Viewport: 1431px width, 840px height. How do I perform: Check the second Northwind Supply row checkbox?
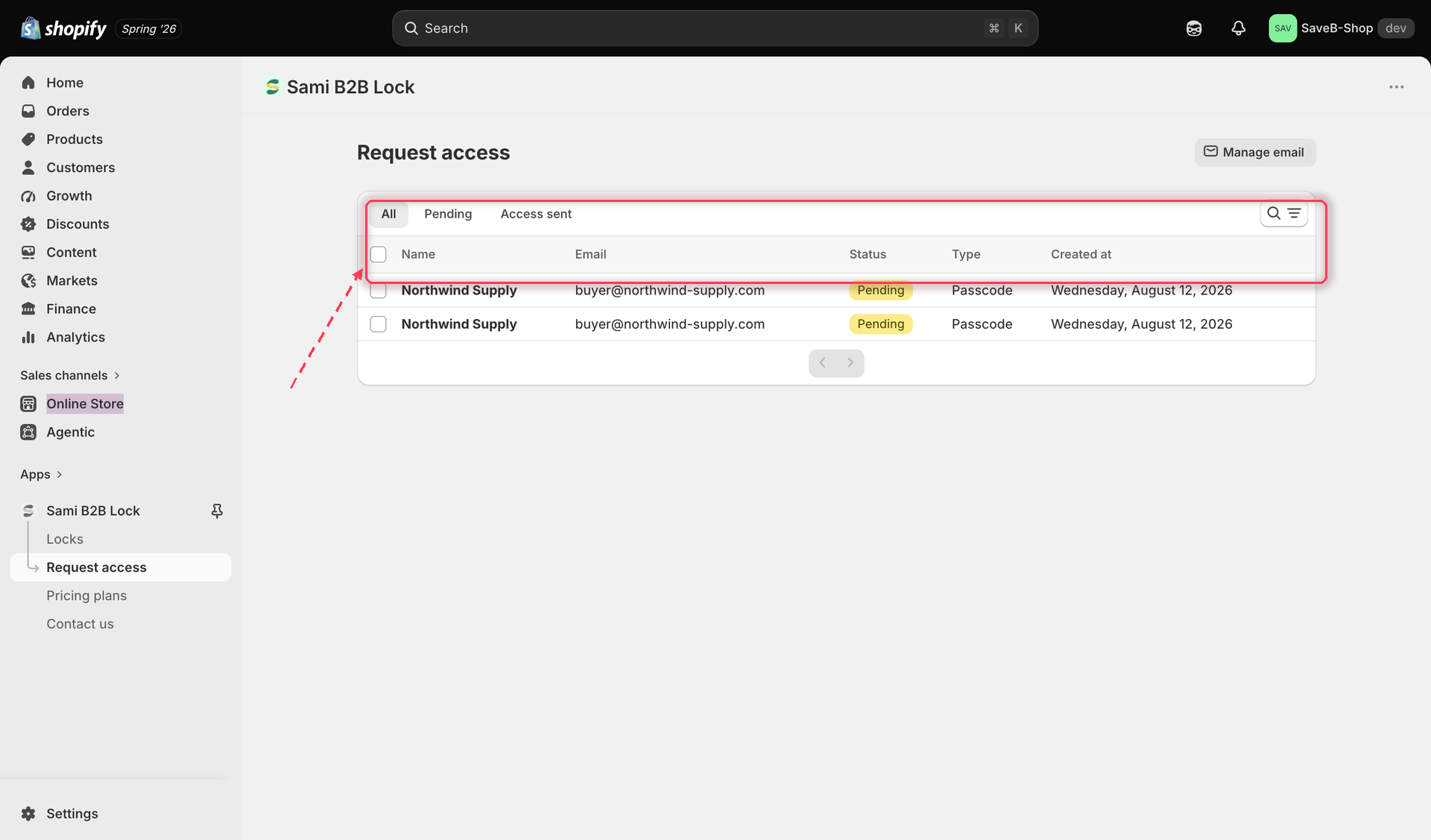(x=379, y=324)
